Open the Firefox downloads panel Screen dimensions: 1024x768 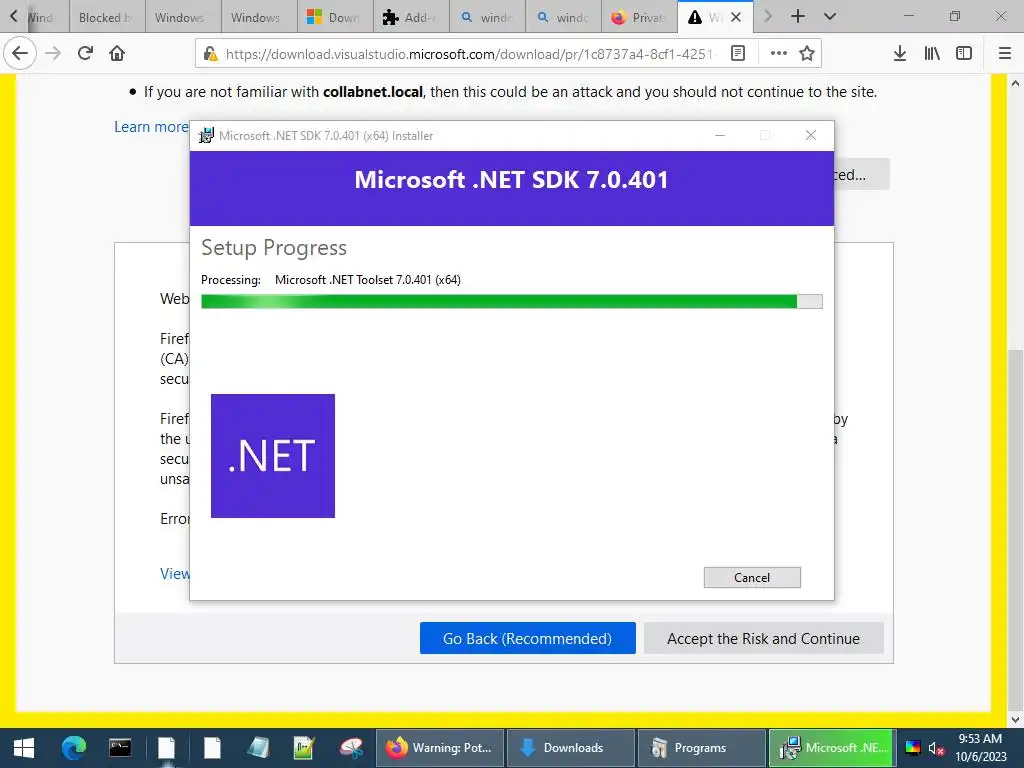coord(900,53)
